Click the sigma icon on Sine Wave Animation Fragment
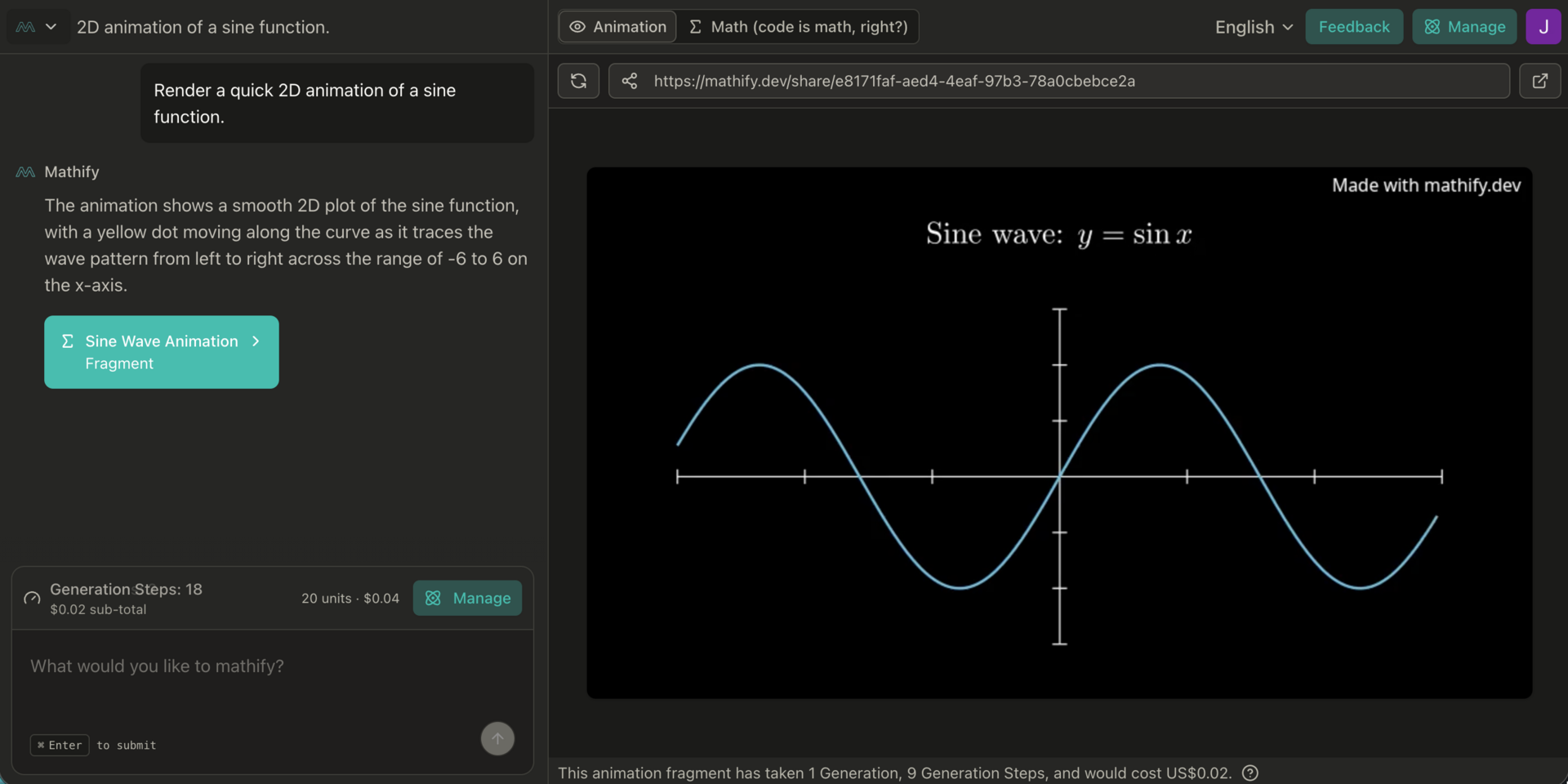This screenshot has width=1568, height=784. 67,341
